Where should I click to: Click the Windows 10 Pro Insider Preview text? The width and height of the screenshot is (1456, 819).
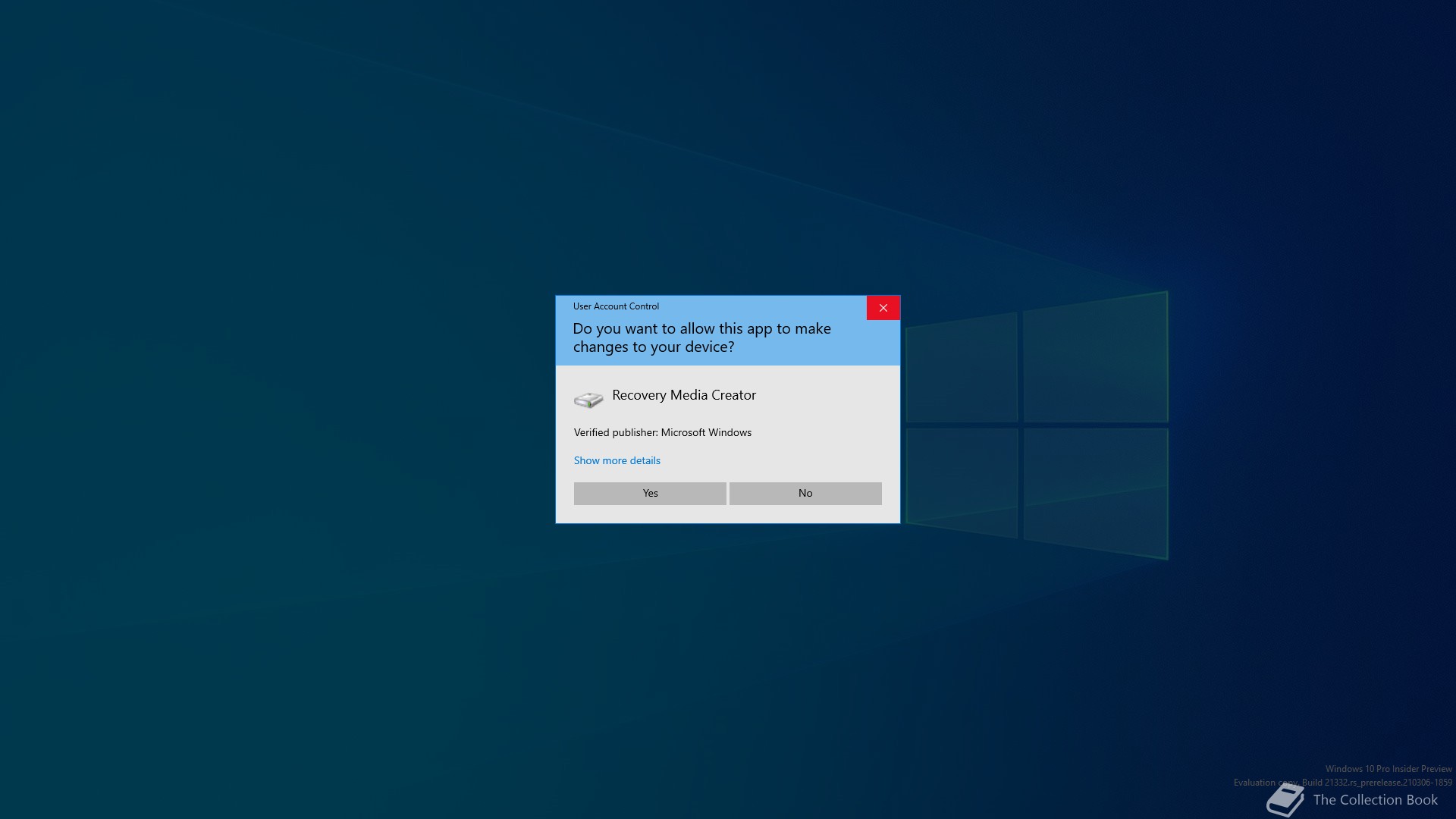pyautogui.click(x=1388, y=769)
